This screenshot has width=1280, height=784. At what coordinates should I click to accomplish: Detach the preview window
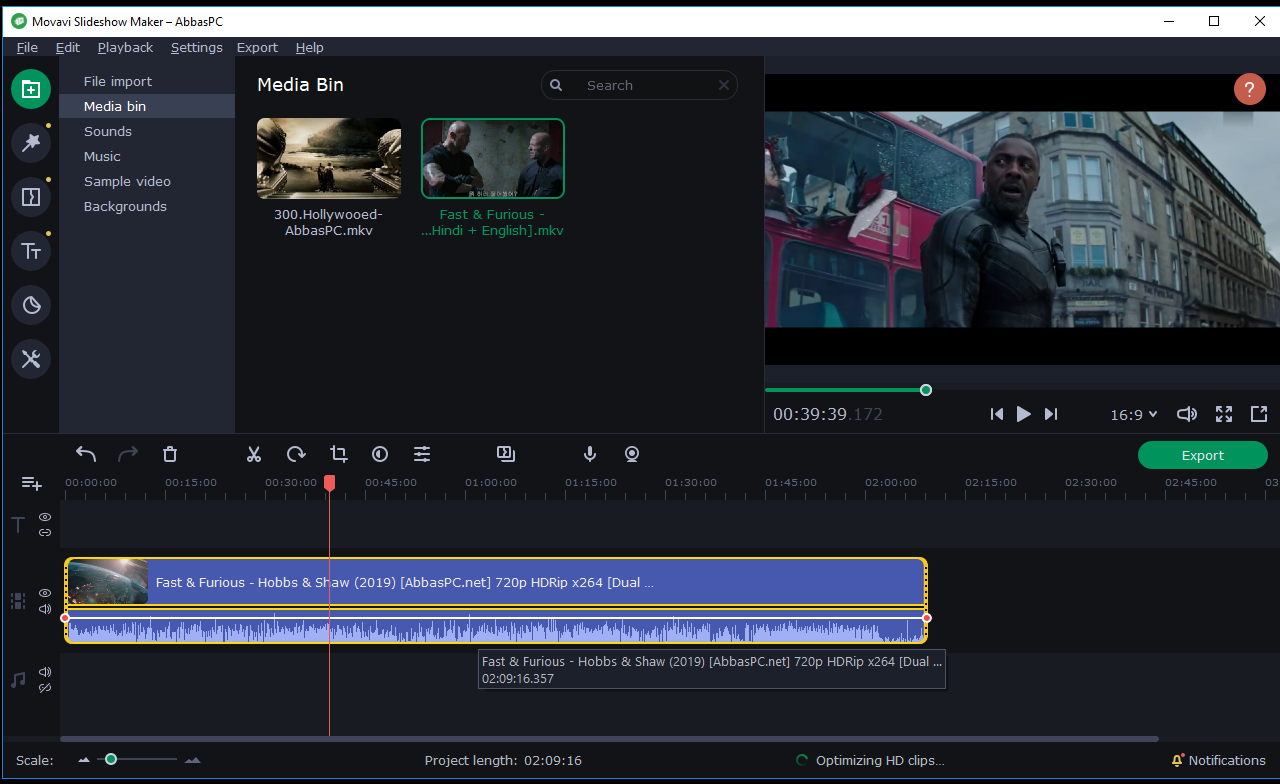pos(1259,414)
